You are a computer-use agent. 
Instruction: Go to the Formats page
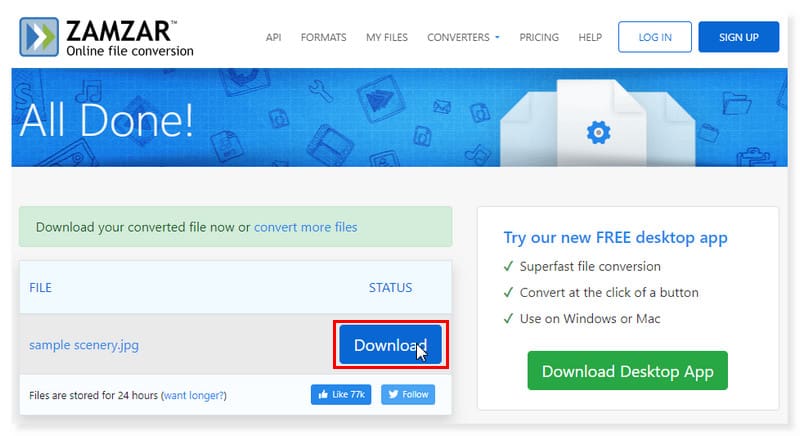click(x=322, y=37)
